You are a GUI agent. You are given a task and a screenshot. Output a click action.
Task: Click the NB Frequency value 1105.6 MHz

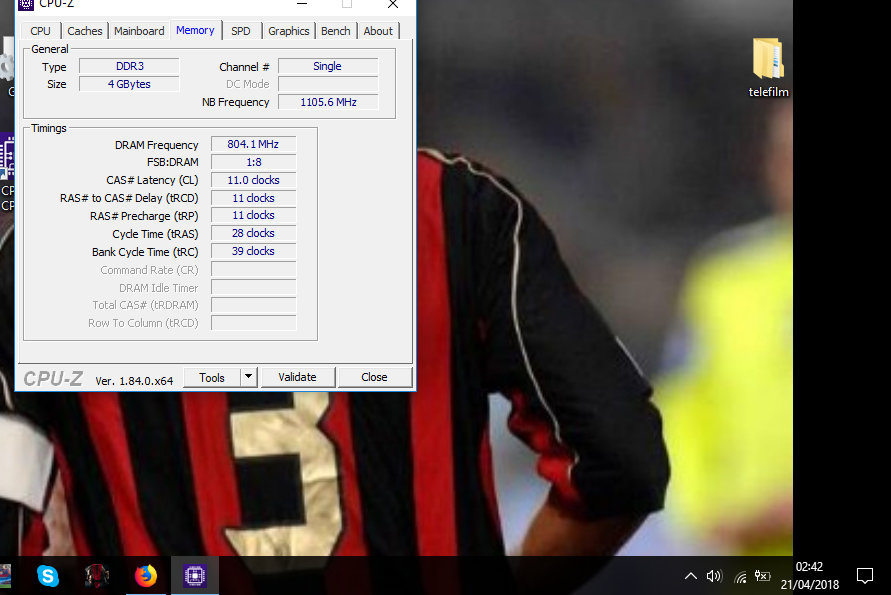[328, 102]
